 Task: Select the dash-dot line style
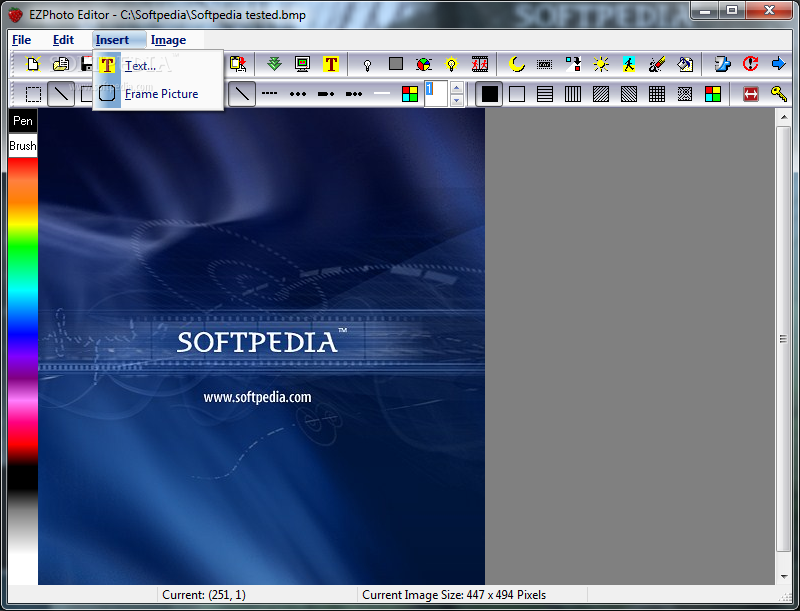point(326,94)
